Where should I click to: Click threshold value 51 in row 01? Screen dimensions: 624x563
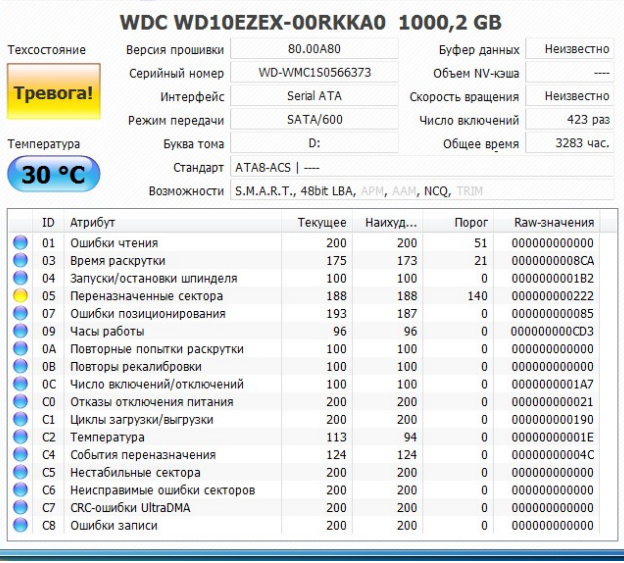(x=480, y=243)
